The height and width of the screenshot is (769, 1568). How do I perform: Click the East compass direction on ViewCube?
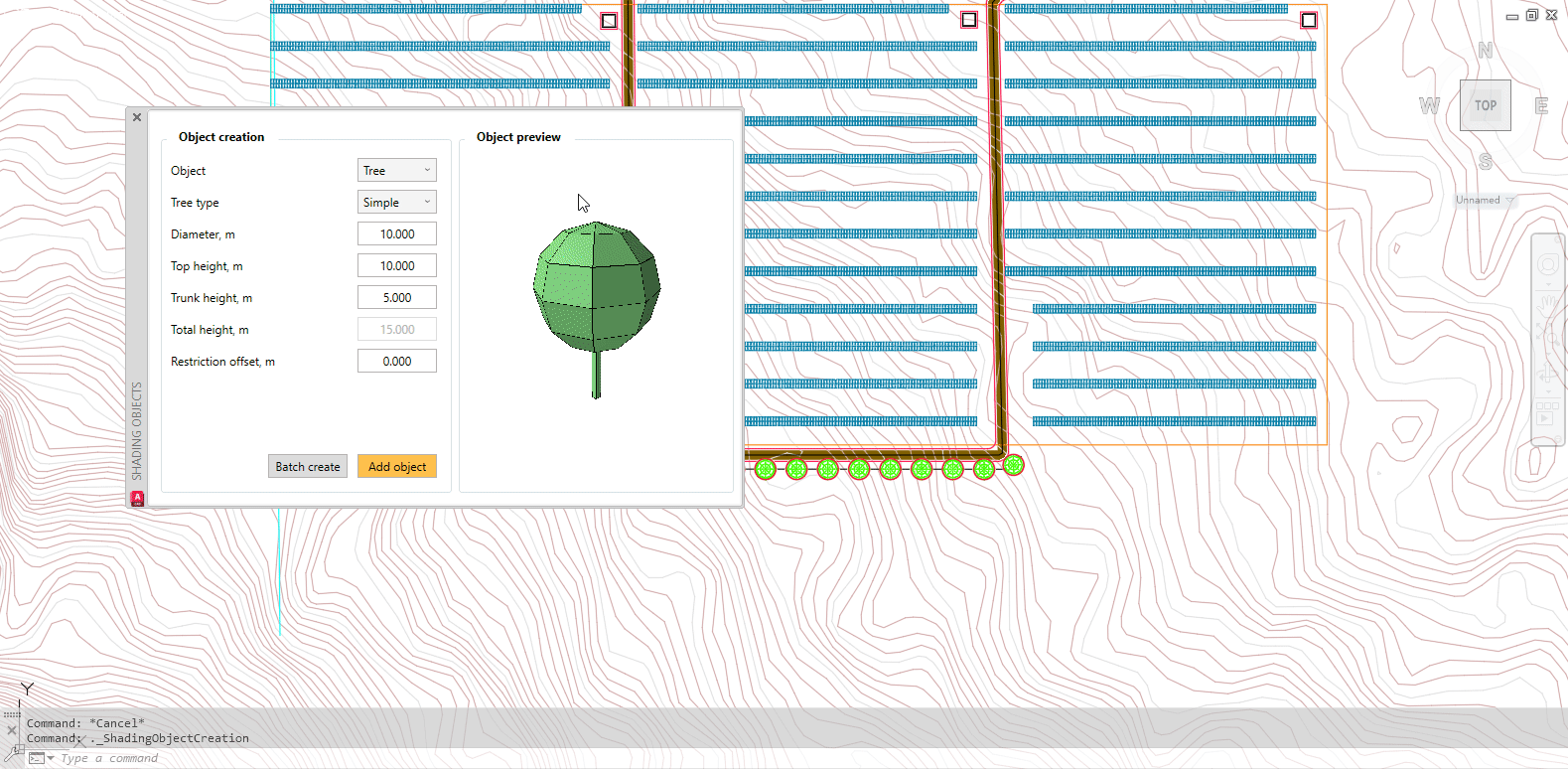1541,106
